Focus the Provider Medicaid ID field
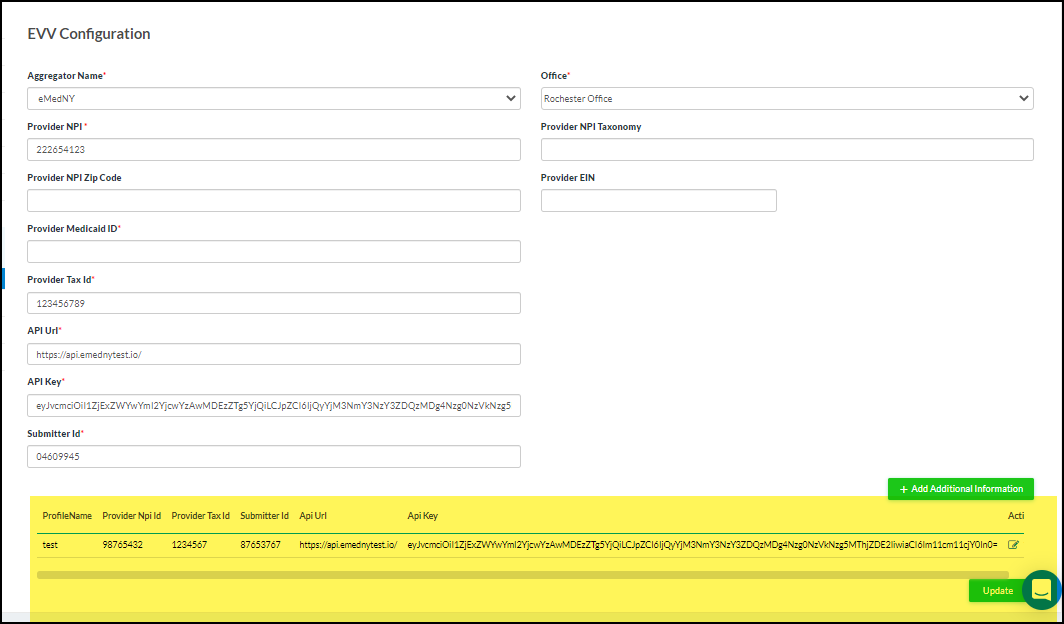The width and height of the screenshot is (1064, 624). pyautogui.click(x=273, y=251)
